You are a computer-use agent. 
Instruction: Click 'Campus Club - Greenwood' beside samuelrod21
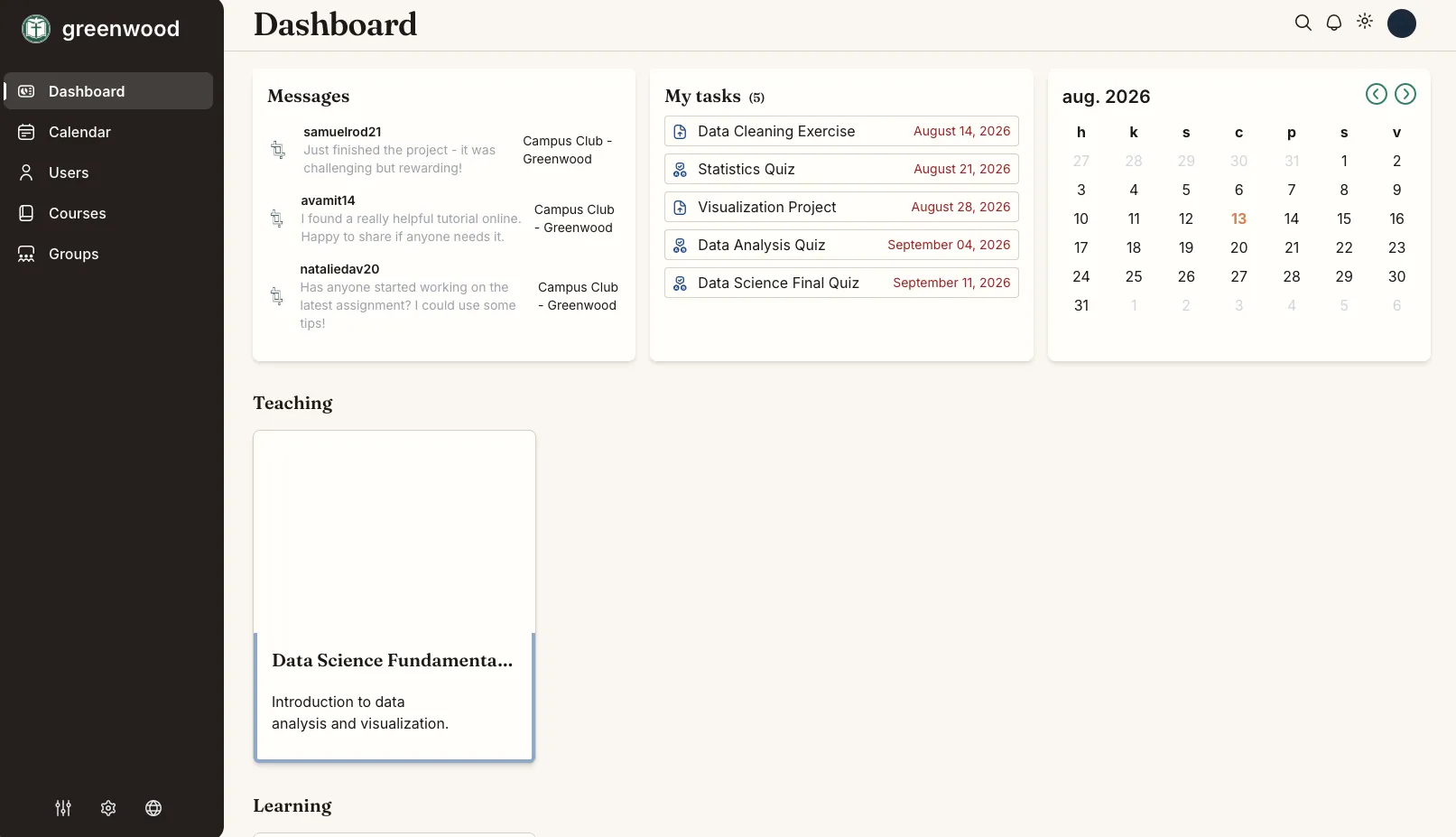point(568,150)
